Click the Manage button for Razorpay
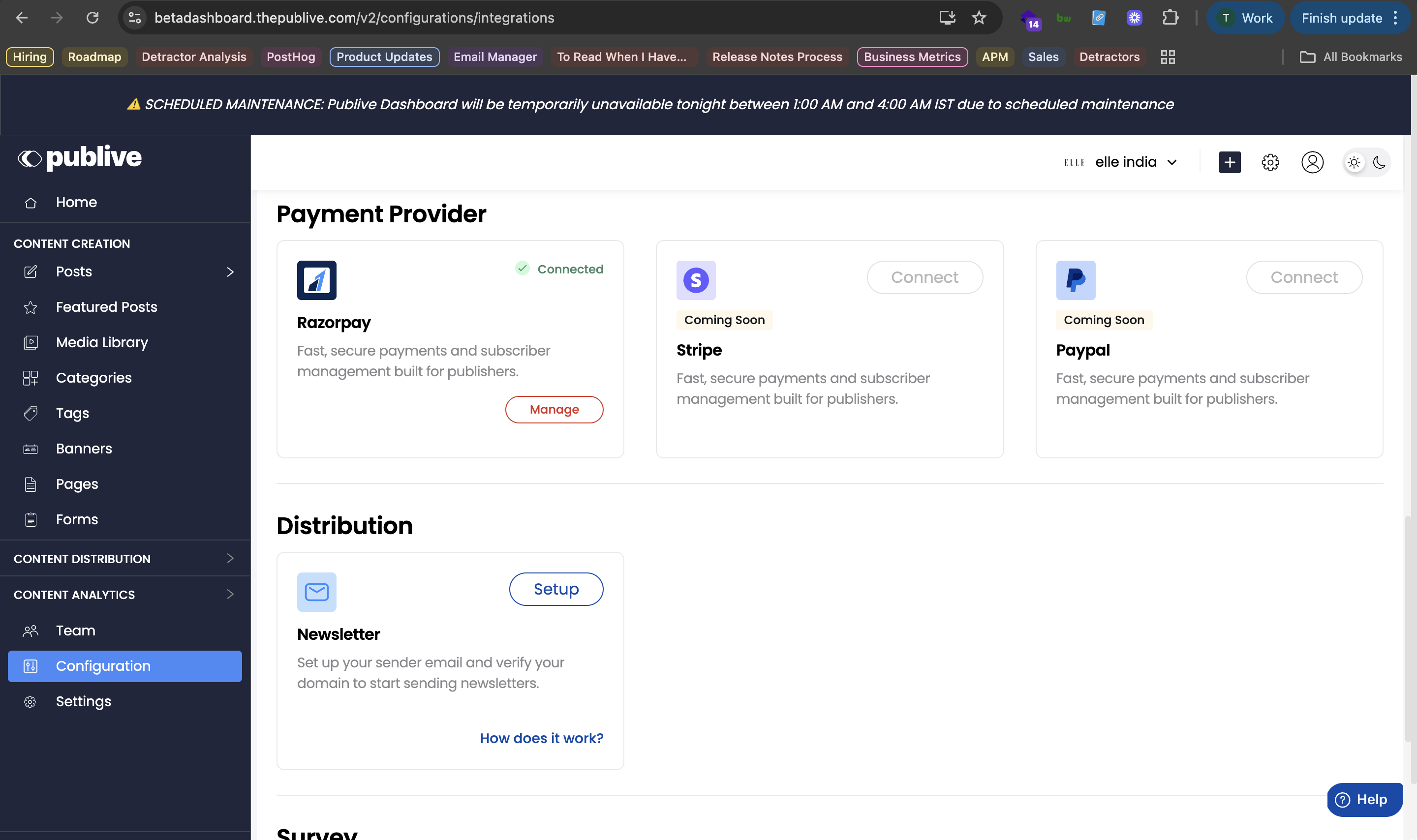This screenshot has width=1417, height=840. click(554, 409)
